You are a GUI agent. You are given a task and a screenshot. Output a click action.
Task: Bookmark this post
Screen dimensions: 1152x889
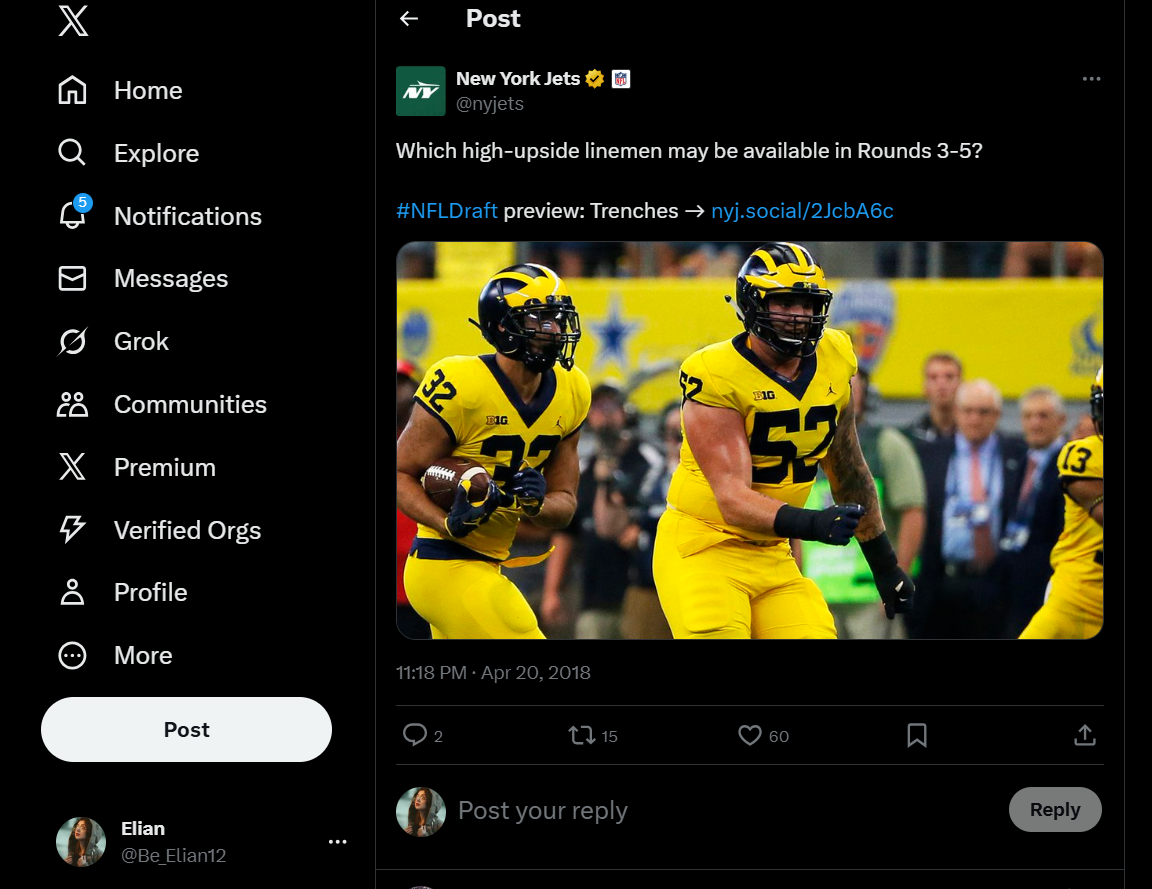(917, 736)
